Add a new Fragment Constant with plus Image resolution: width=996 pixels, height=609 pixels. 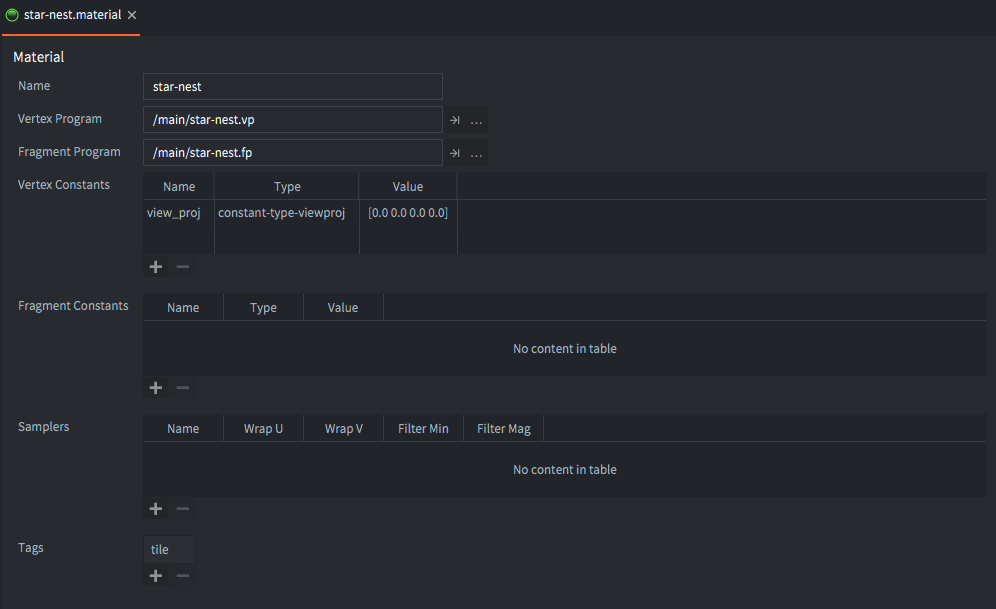point(156,388)
